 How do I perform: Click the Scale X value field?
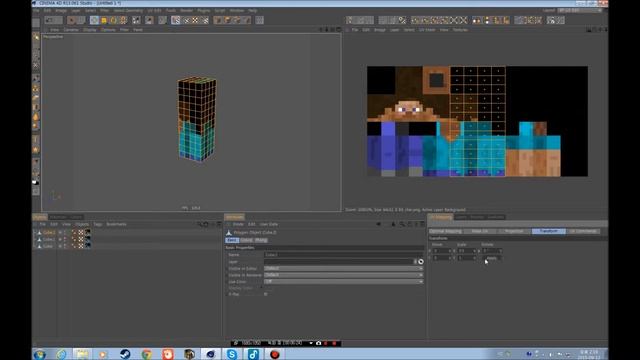tap(466, 251)
